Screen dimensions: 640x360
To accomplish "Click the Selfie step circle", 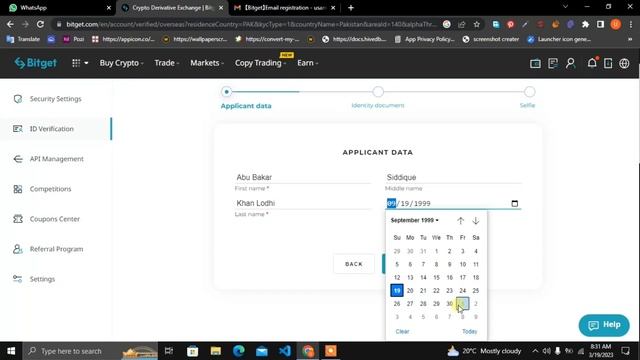I will 529,92.
